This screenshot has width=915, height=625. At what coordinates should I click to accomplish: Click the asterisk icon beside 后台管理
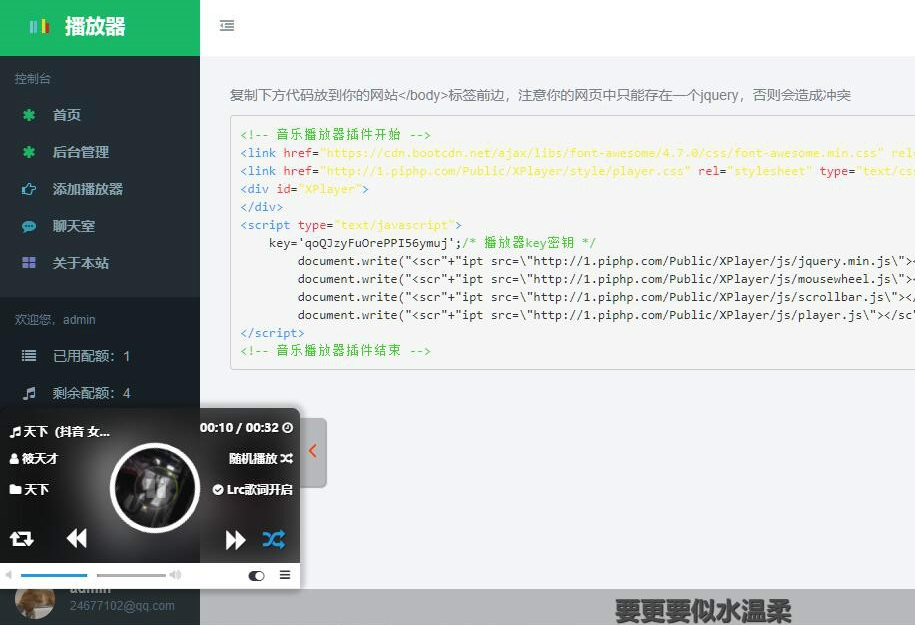(x=29, y=152)
